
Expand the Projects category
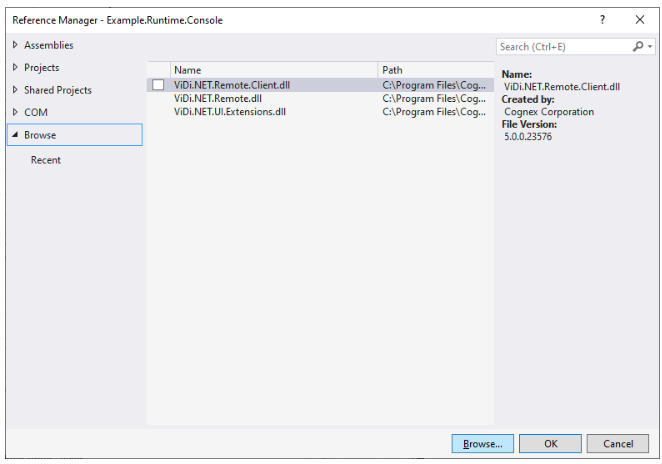pyautogui.click(x=15, y=68)
